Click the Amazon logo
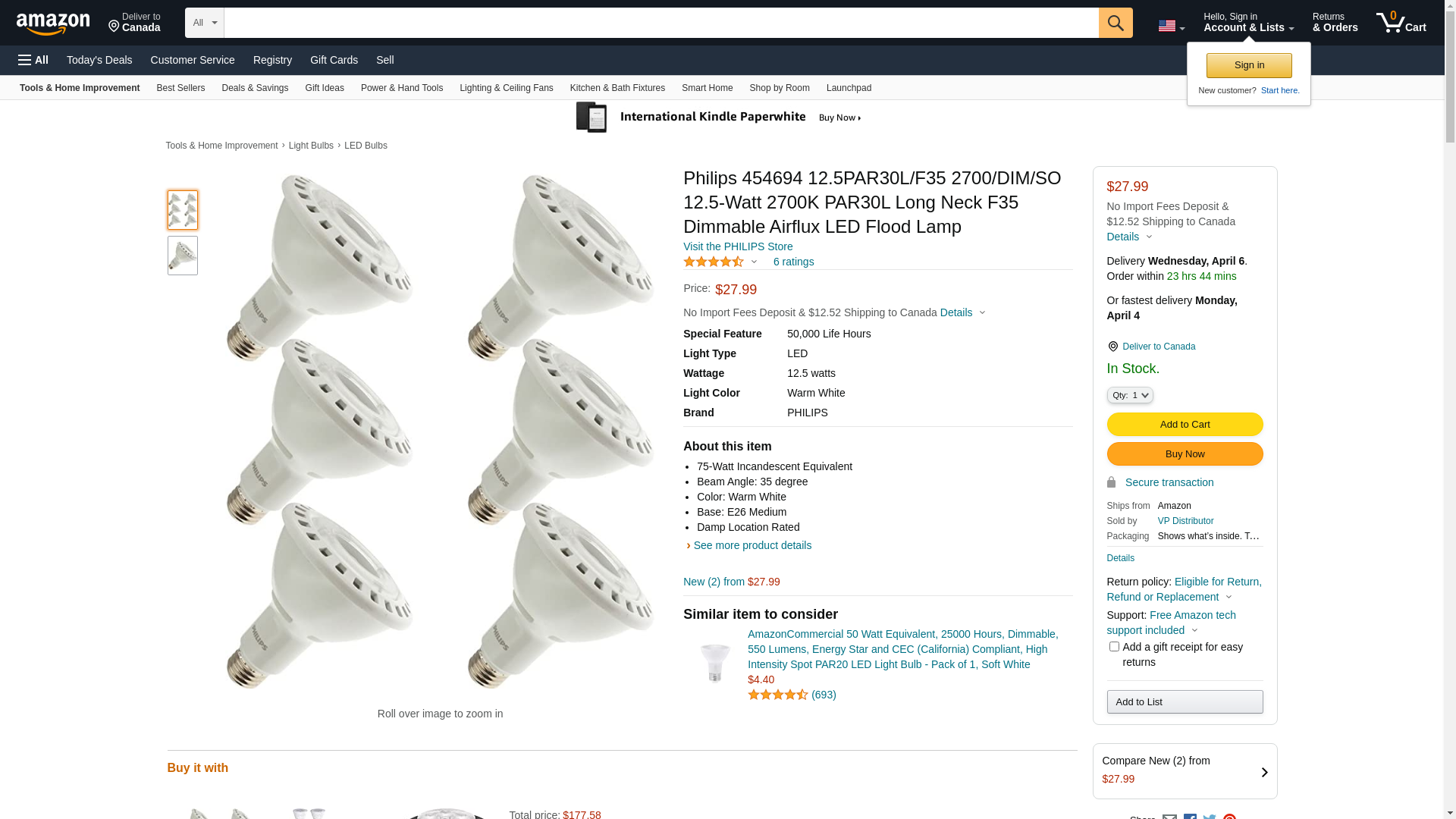The height and width of the screenshot is (819, 1456). pos(53,24)
